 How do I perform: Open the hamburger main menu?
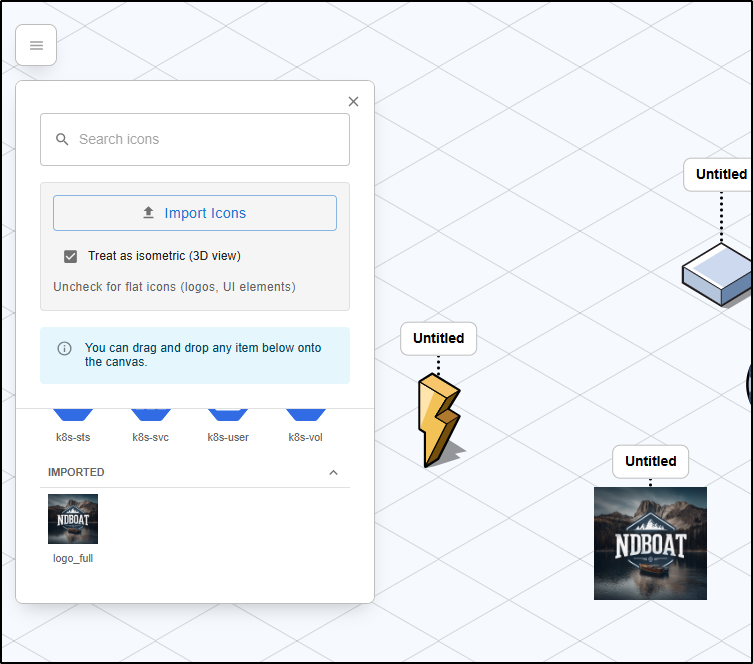click(36, 45)
